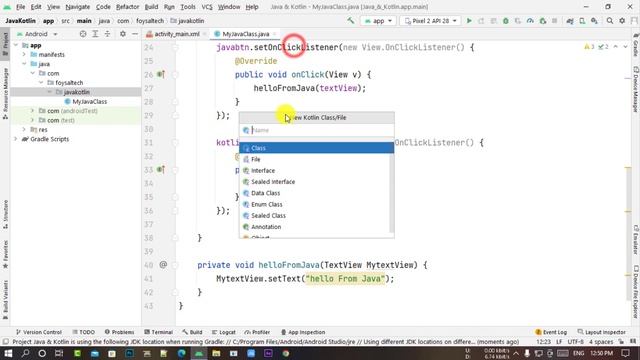
Task: Open the Android project view dropdown
Action: coord(37,34)
